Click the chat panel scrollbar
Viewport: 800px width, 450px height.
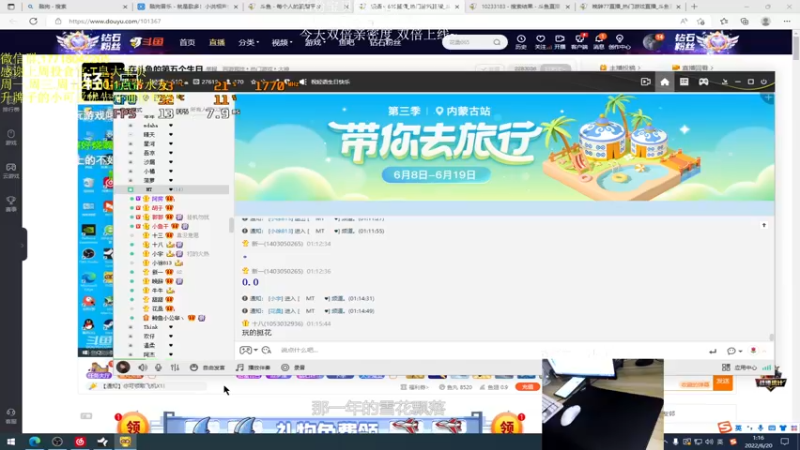point(771,337)
